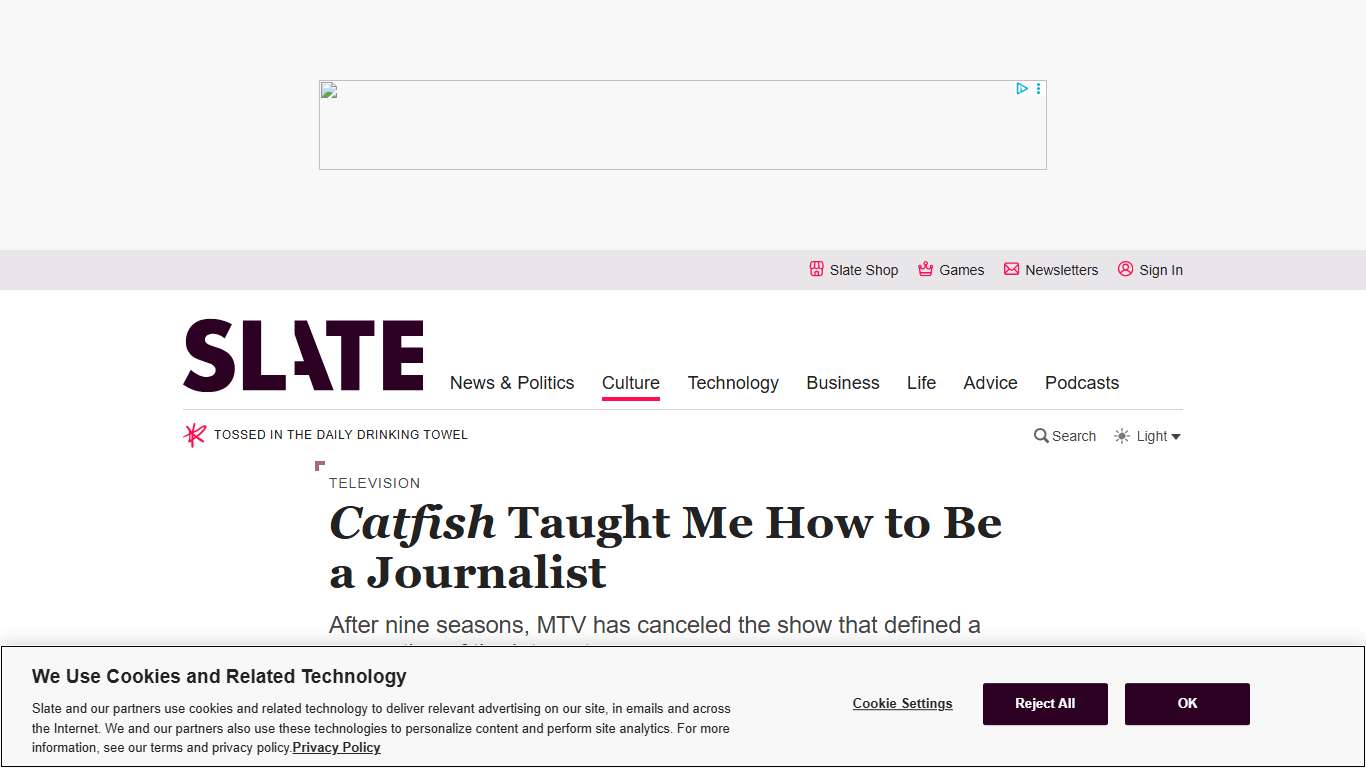
Task: Expand the ad options via the three-dot menu
Action: click(1038, 88)
